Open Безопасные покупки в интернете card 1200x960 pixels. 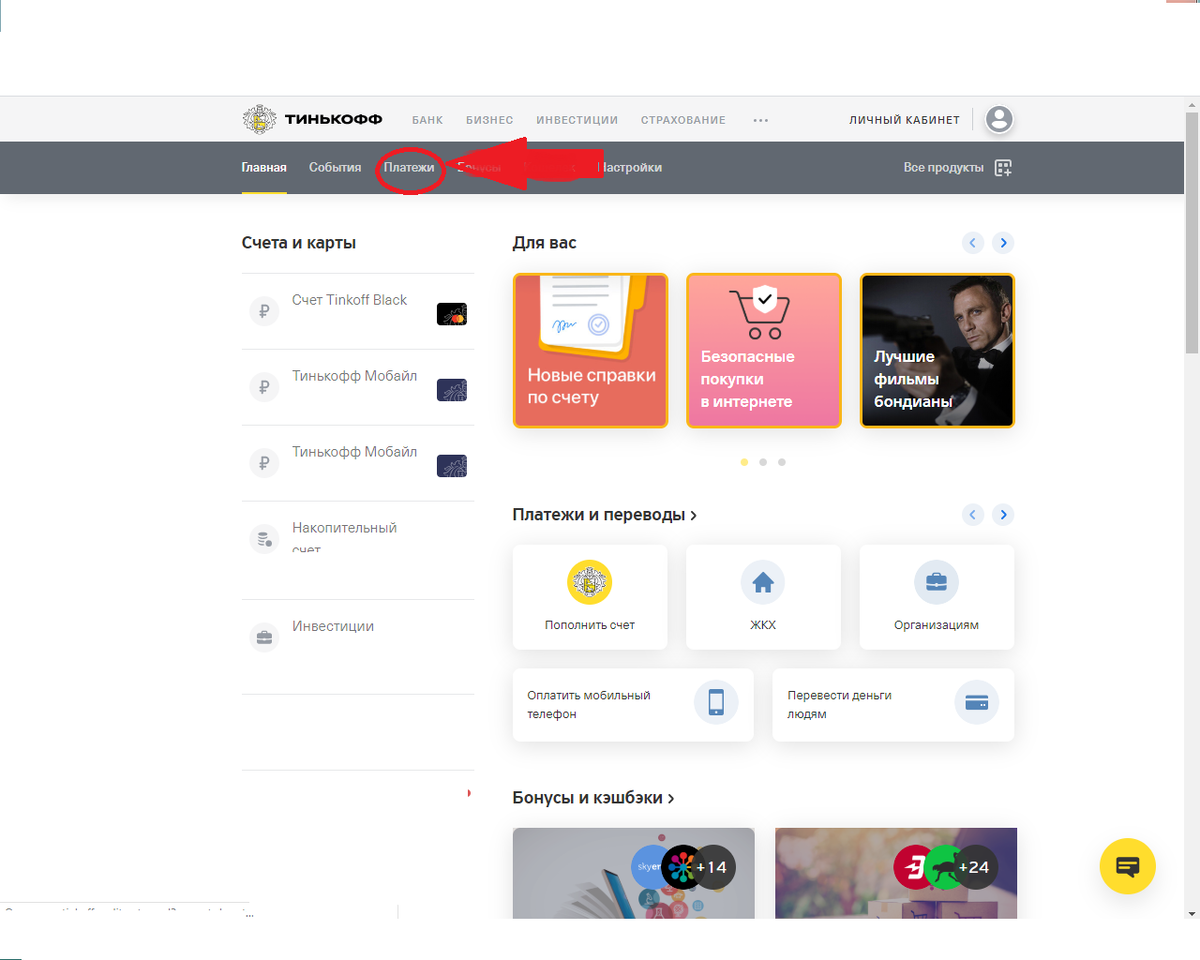[764, 351]
